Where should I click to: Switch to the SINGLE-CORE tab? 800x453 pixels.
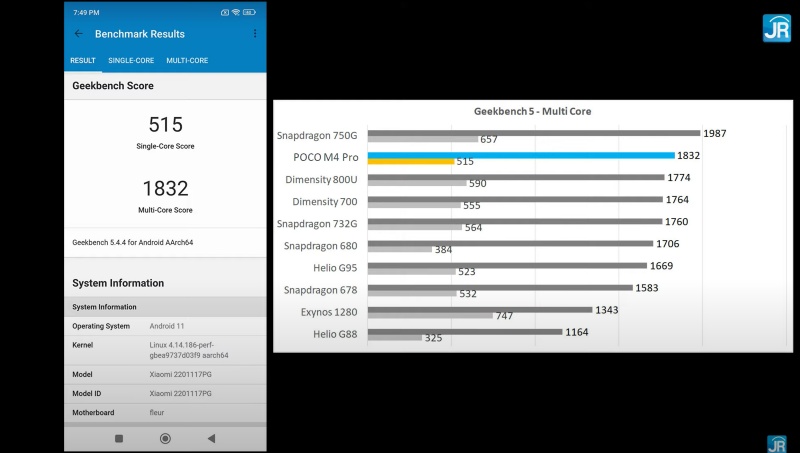131,60
